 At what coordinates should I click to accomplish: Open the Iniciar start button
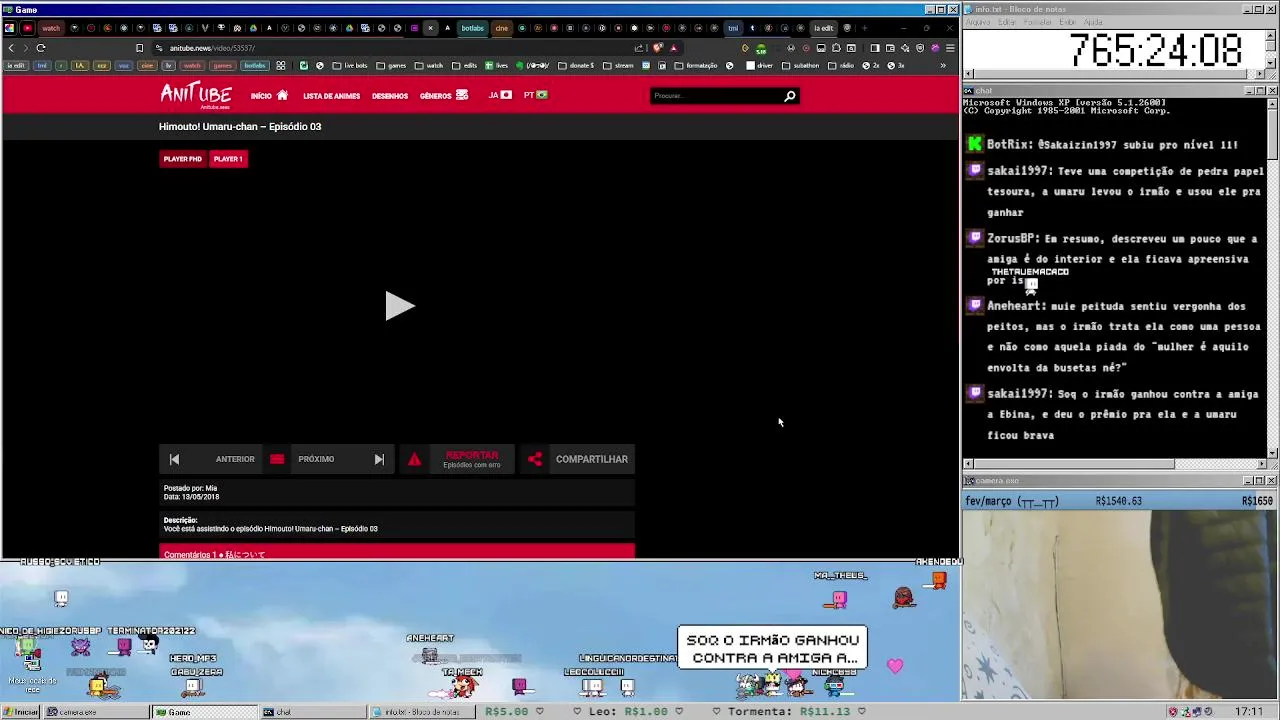tap(21, 712)
